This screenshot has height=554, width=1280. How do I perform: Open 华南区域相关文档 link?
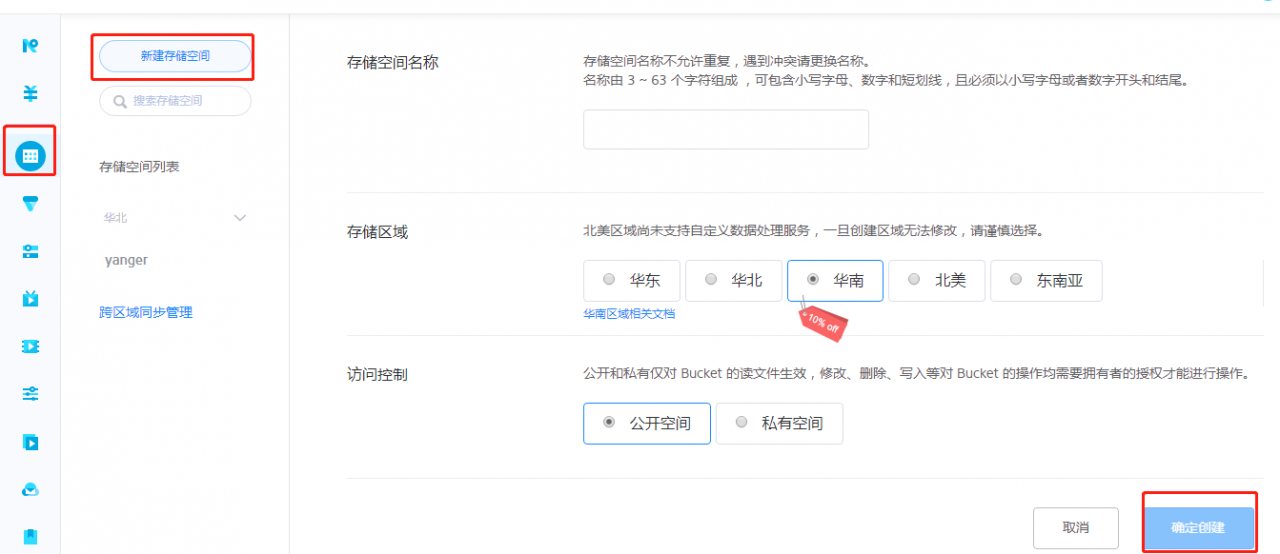tap(629, 313)
